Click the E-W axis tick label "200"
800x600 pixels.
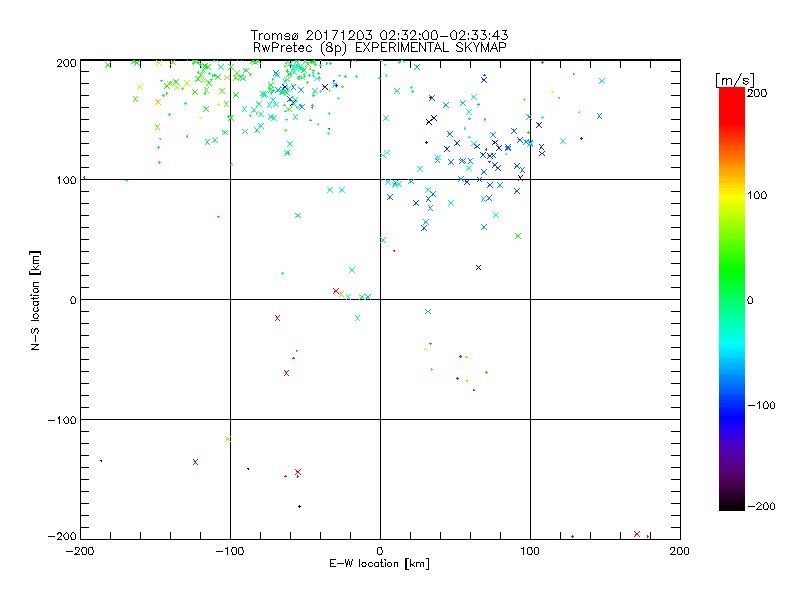pos(679,551)
